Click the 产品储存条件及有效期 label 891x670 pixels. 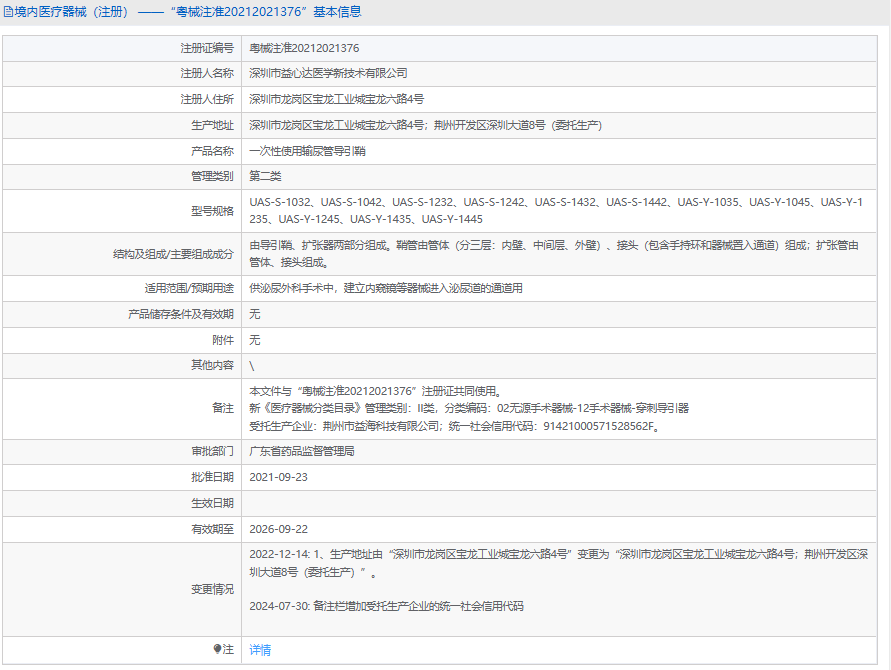181,314
